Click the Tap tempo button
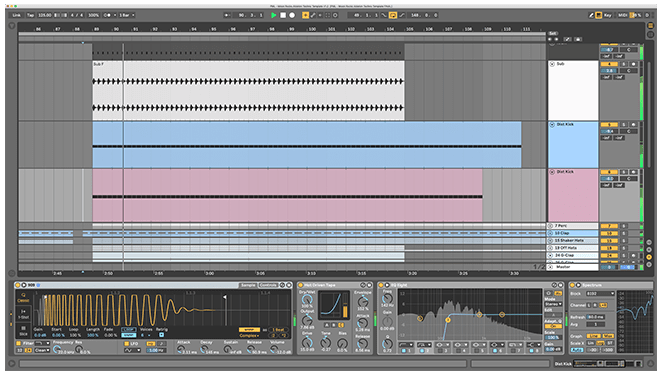The width and height of the screenshot is (672, 378). (x=30, y=15)
